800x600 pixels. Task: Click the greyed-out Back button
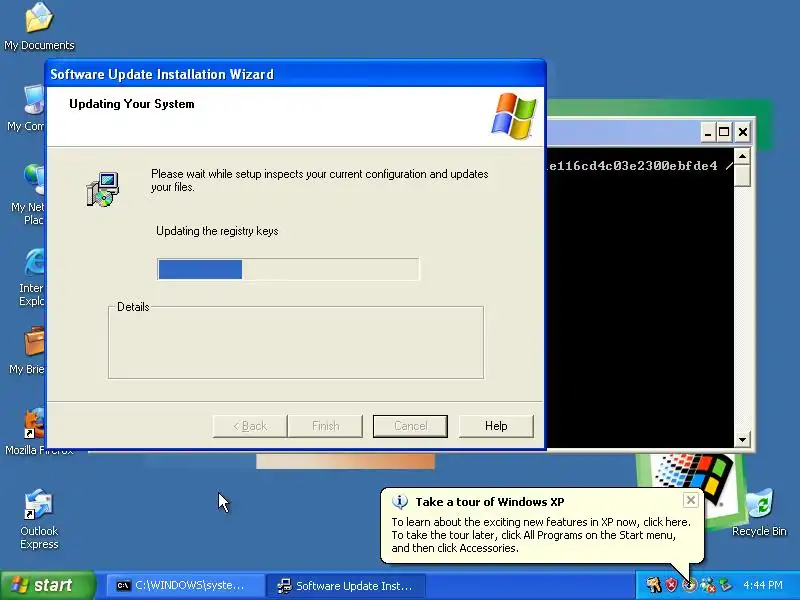[x=250, y=426]
